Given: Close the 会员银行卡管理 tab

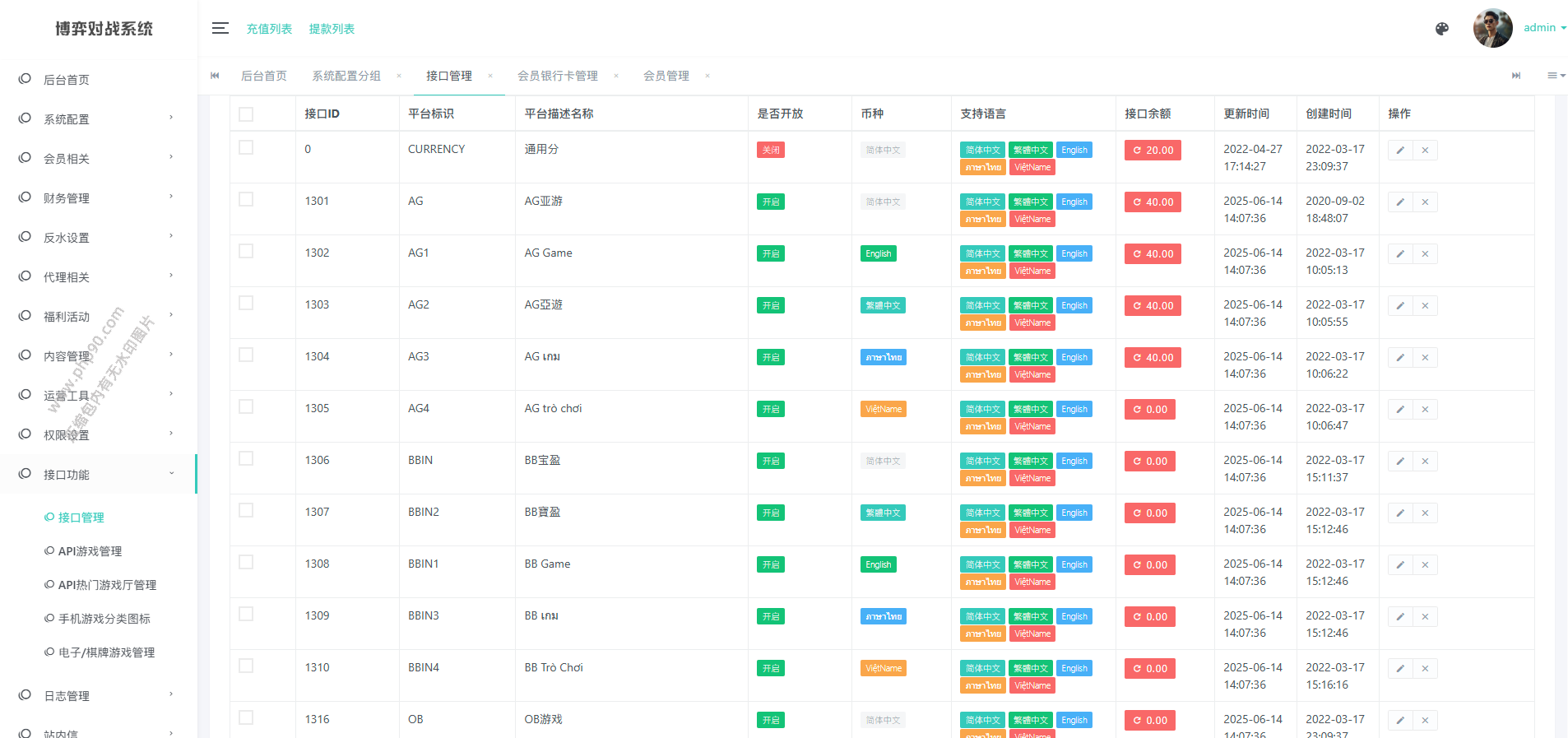Looking at the screenshot, I should click(x=616, y=77).
